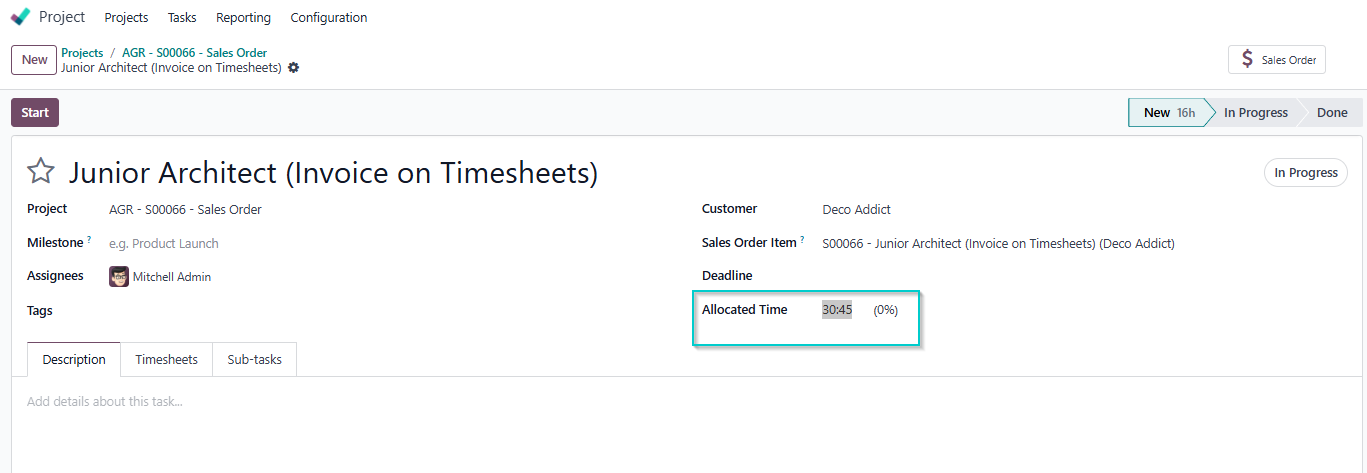Viewport: 1367px width, 473px height.
Task: Click the New record button
Action: tap(34, 60)
